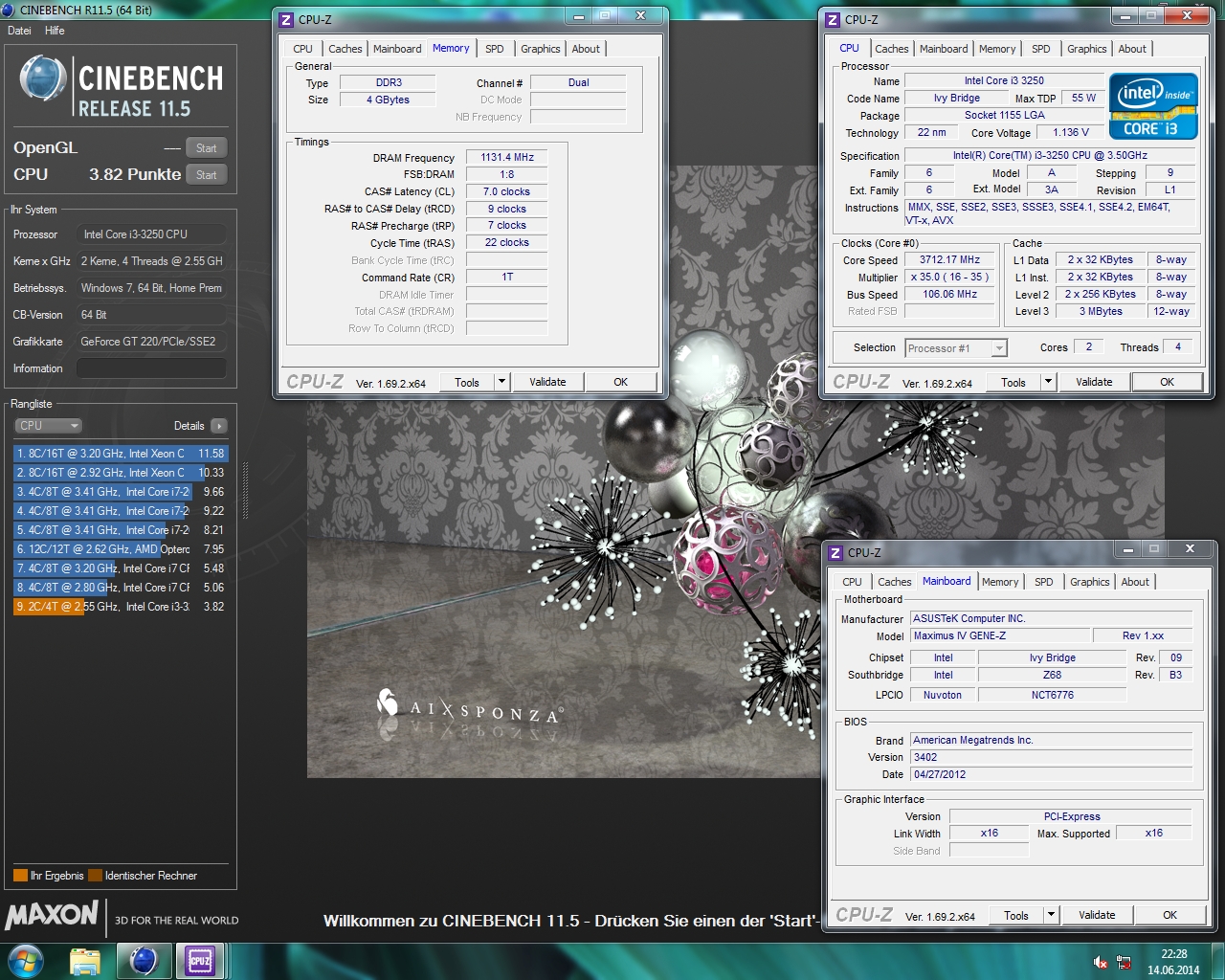This screenshot has width=1225, height=980.
Task: Click the Information text field in Cinebench
Action: pos(151,368)
